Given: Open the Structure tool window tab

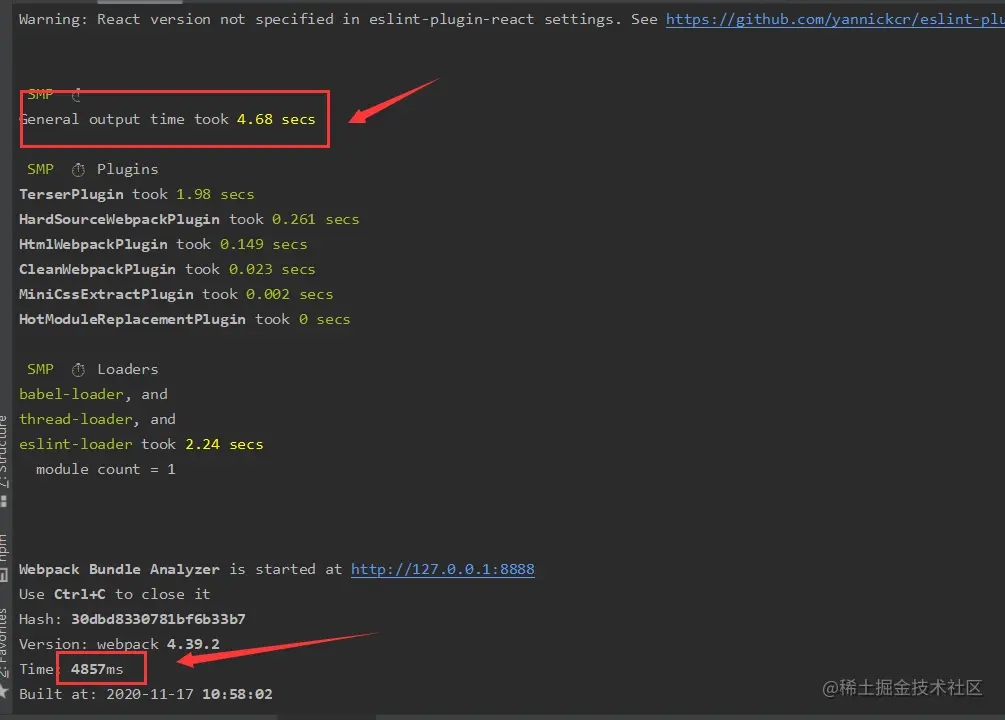Looking at the screenshot, I should tap(4, 453).
